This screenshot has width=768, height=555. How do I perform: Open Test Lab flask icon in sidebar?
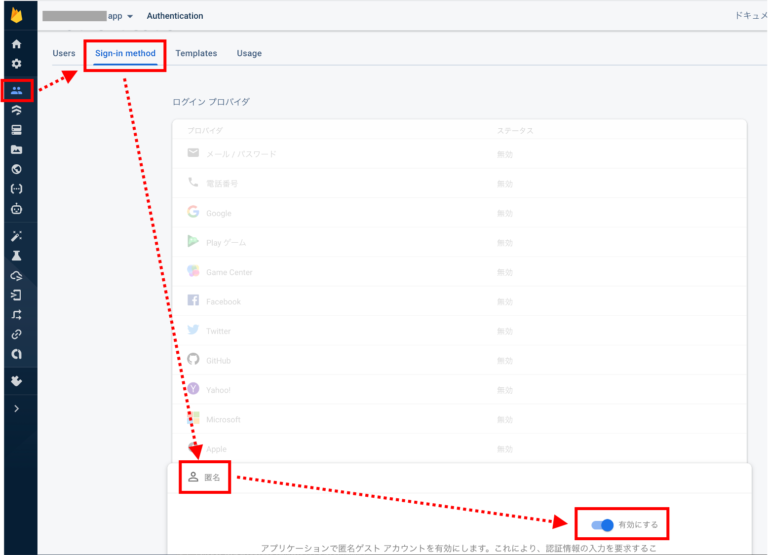(16, 256)
